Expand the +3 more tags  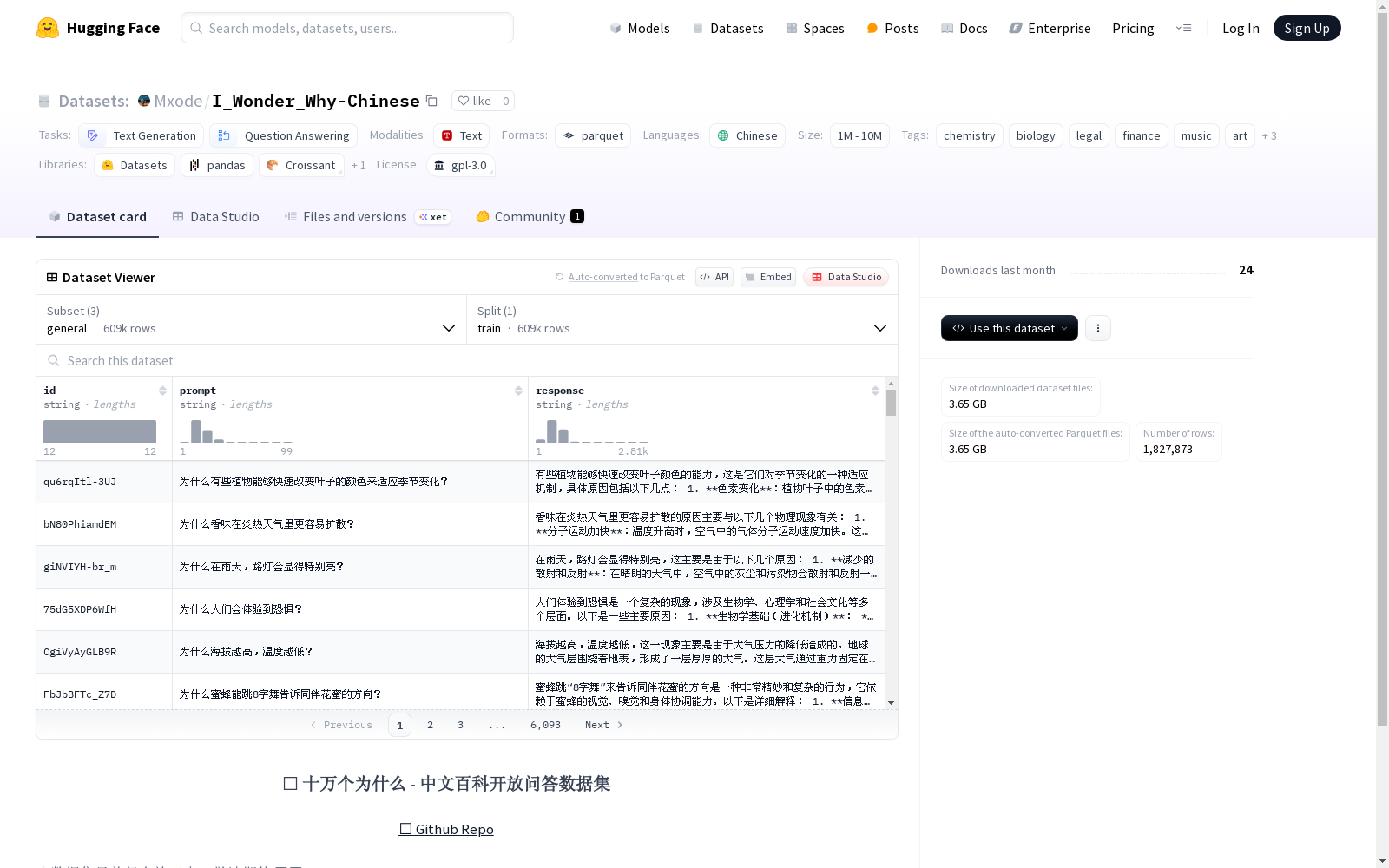(x=1269, y=135)
